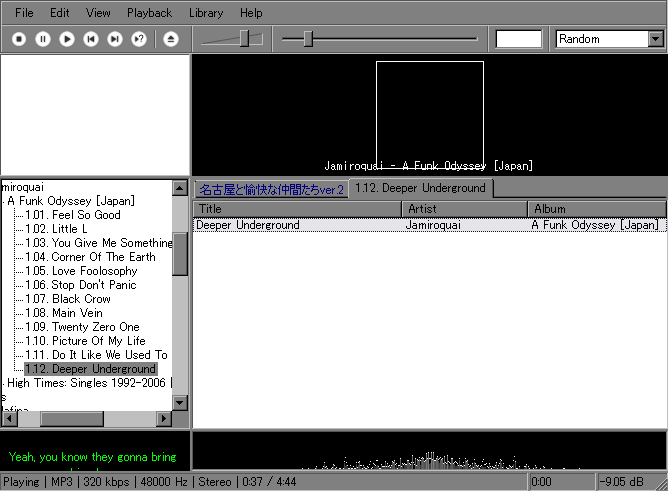Open the Edit menu
This screenshot has height=491, width=668.
(60, 13)
